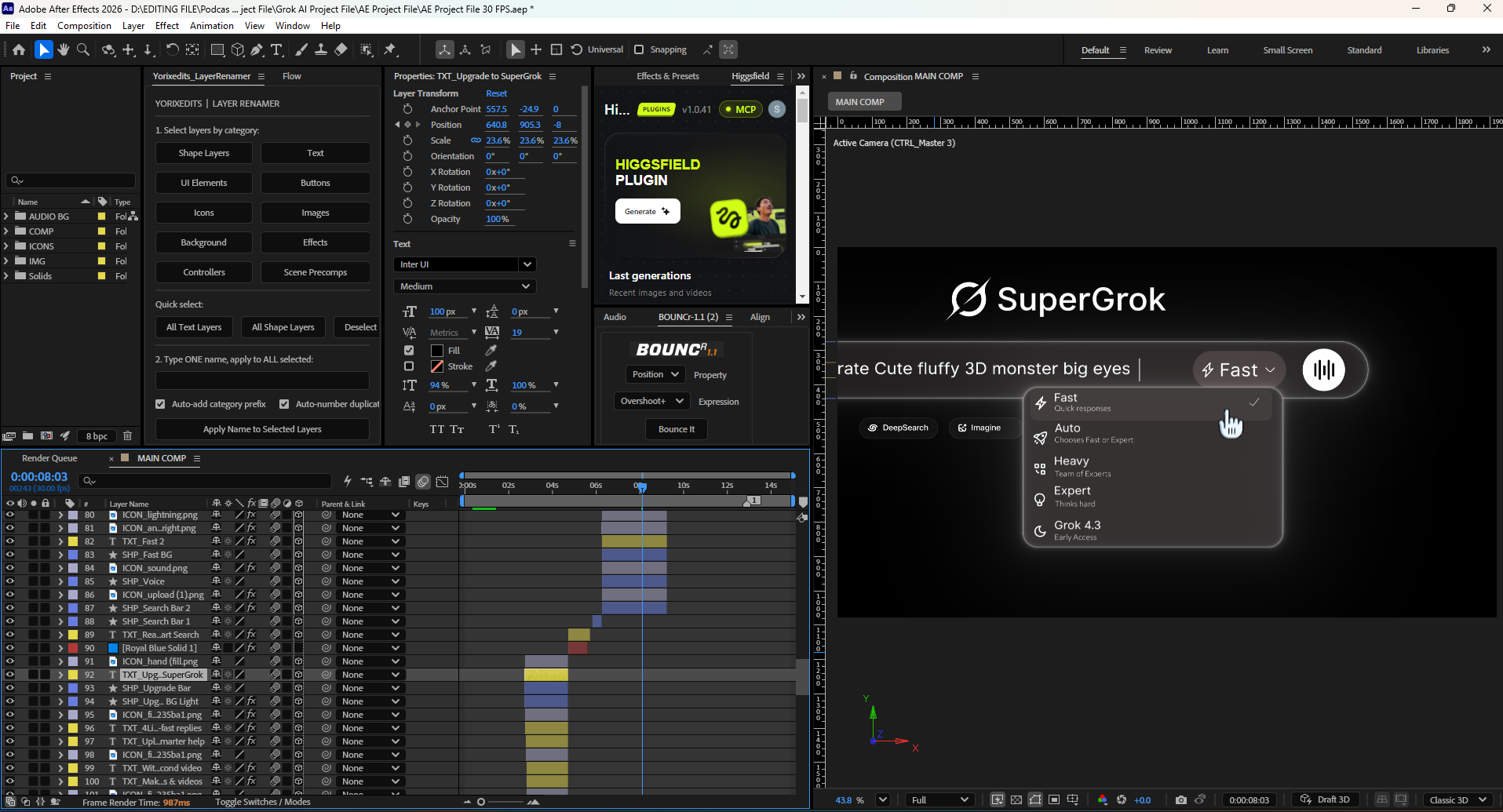Open the Graph Editor in timeline
The width and height of the screenshot is (1503, 812).
click(x=443, y=481)
